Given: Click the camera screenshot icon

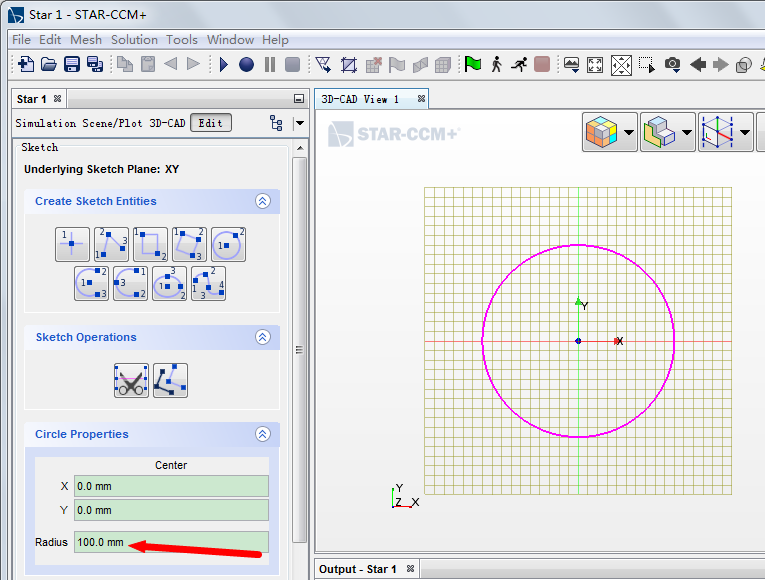Looking at the screenshot, I should [x=673, y=64].
